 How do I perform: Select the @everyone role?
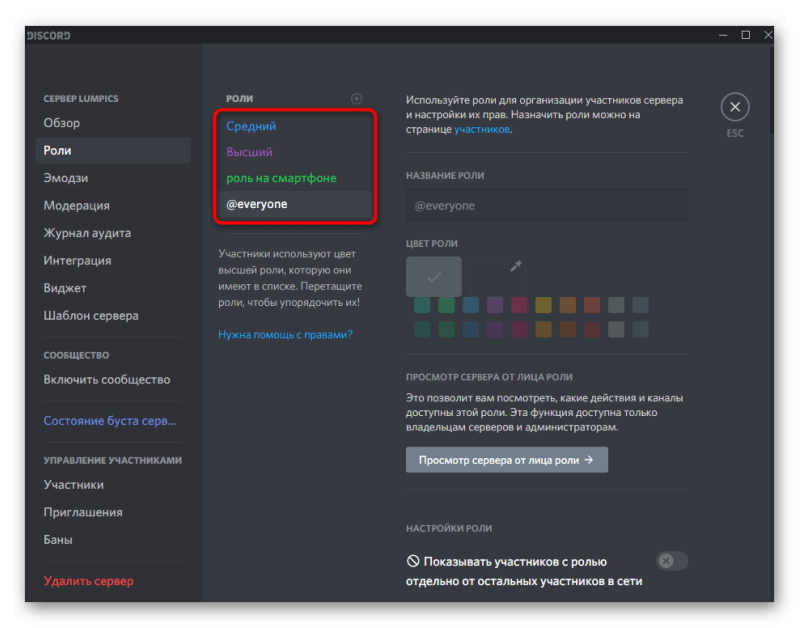pyautogui.click(x=295, y=204)
